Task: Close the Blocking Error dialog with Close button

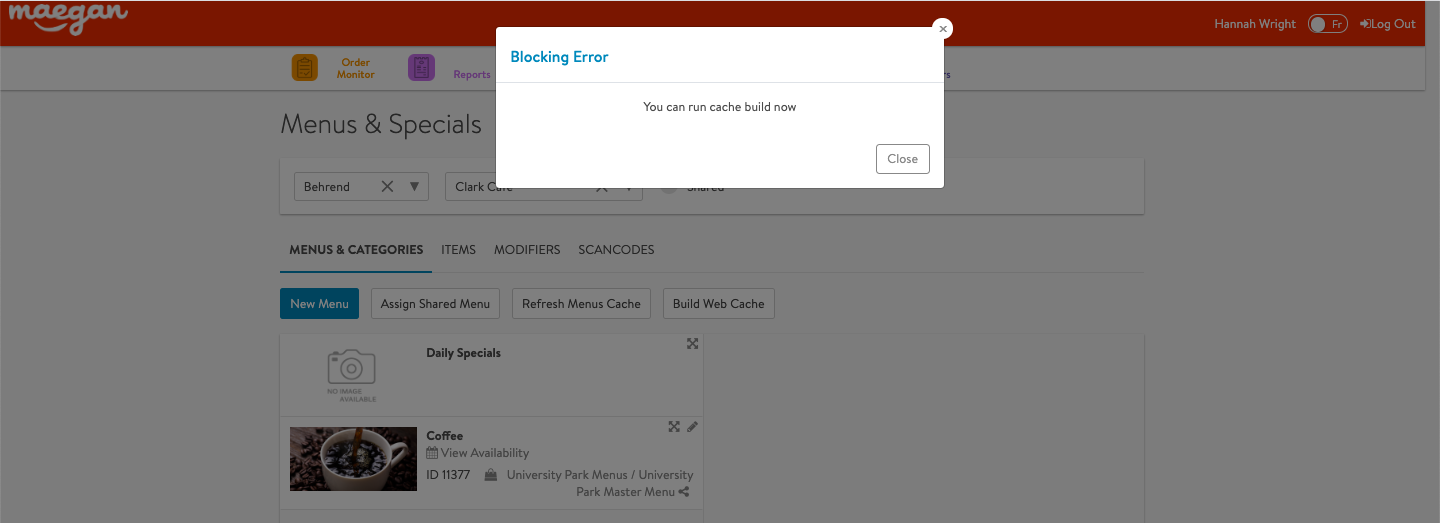Action: click(x=902, y=159)
